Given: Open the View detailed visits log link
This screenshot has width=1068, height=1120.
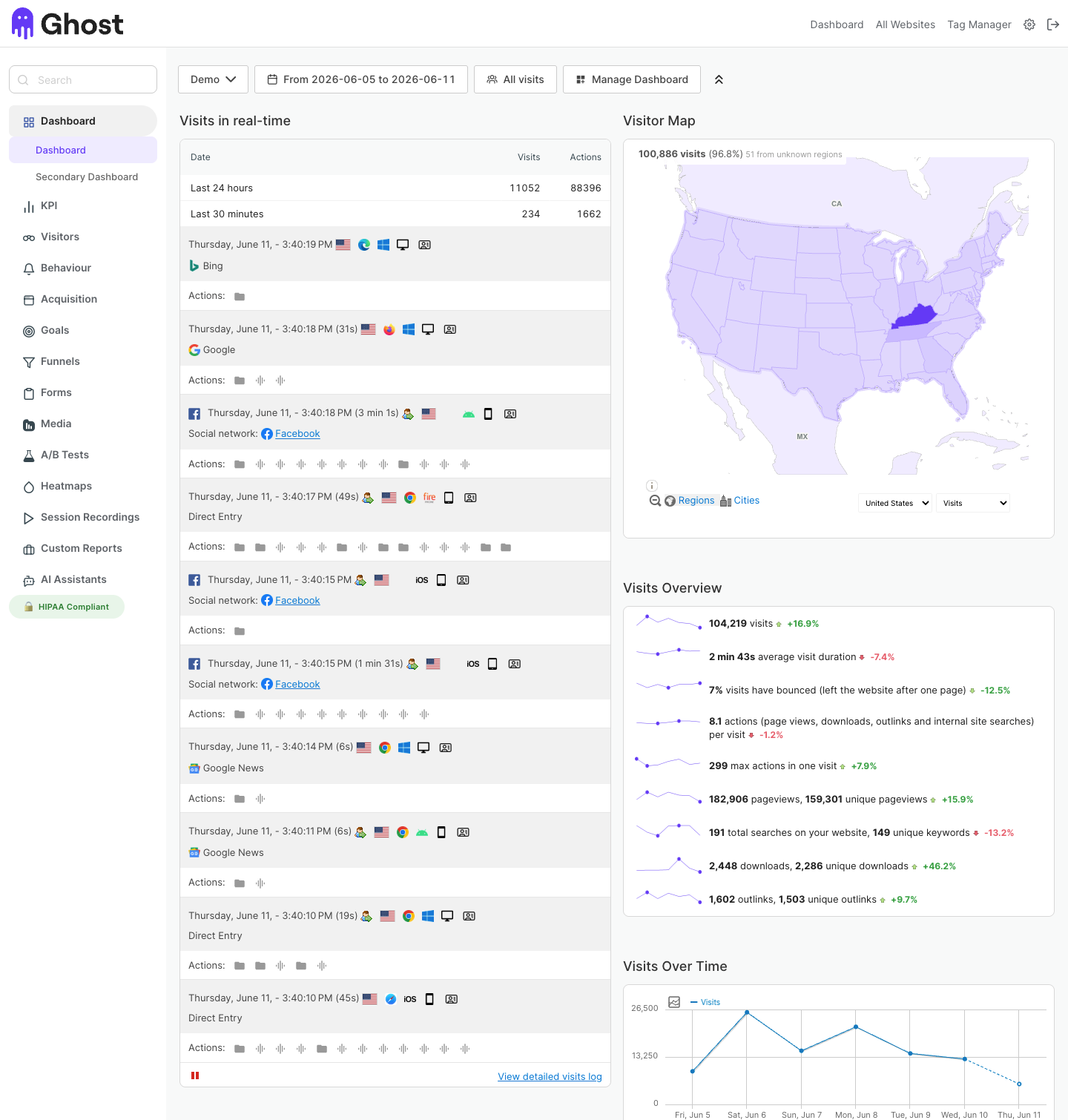Looking at the screenshot, I should [x=550, y=1076].
